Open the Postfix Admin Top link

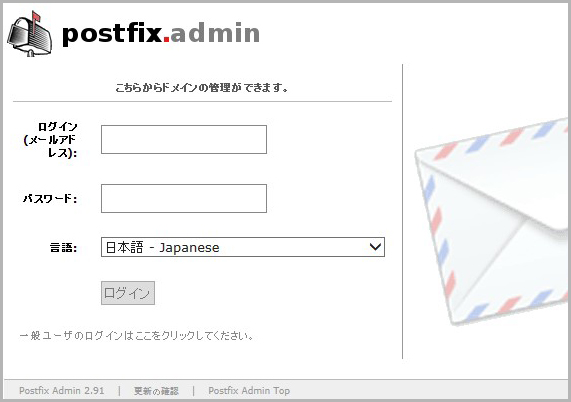(249, 391)
